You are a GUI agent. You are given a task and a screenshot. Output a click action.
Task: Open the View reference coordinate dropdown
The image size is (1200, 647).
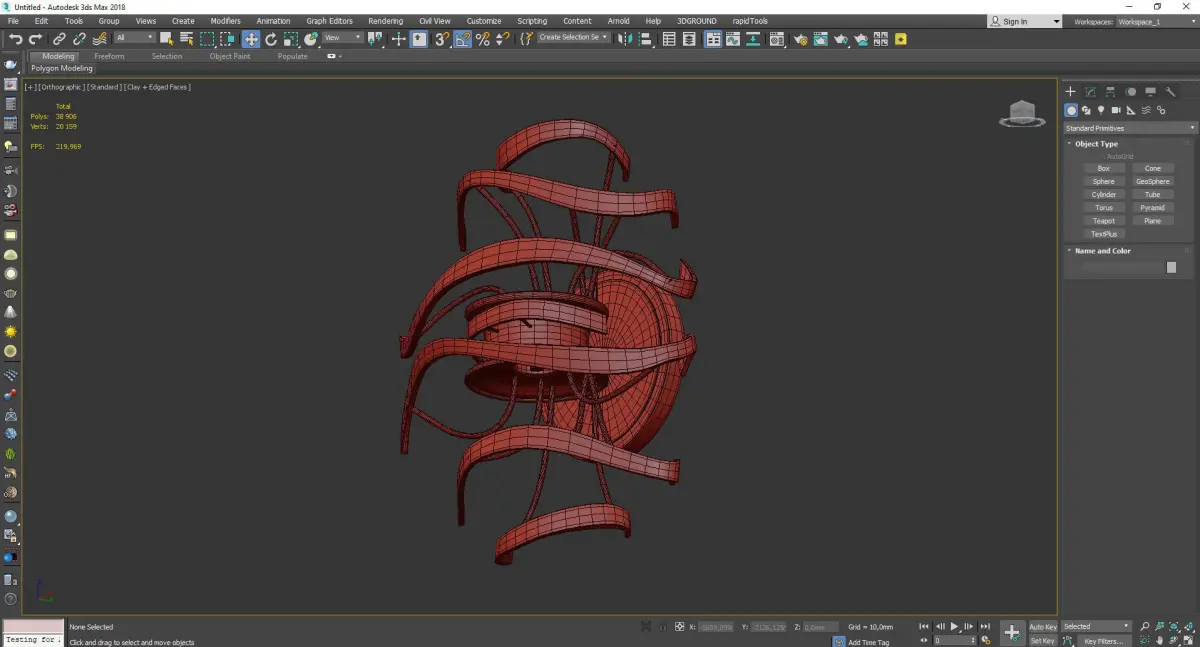[x=342, y=38]
